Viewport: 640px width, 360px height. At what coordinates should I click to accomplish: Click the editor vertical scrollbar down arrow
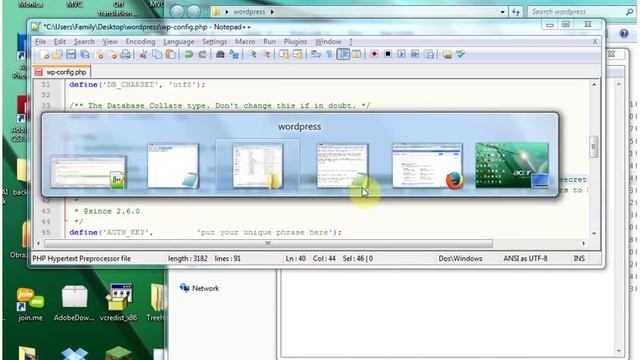point(594,233)
